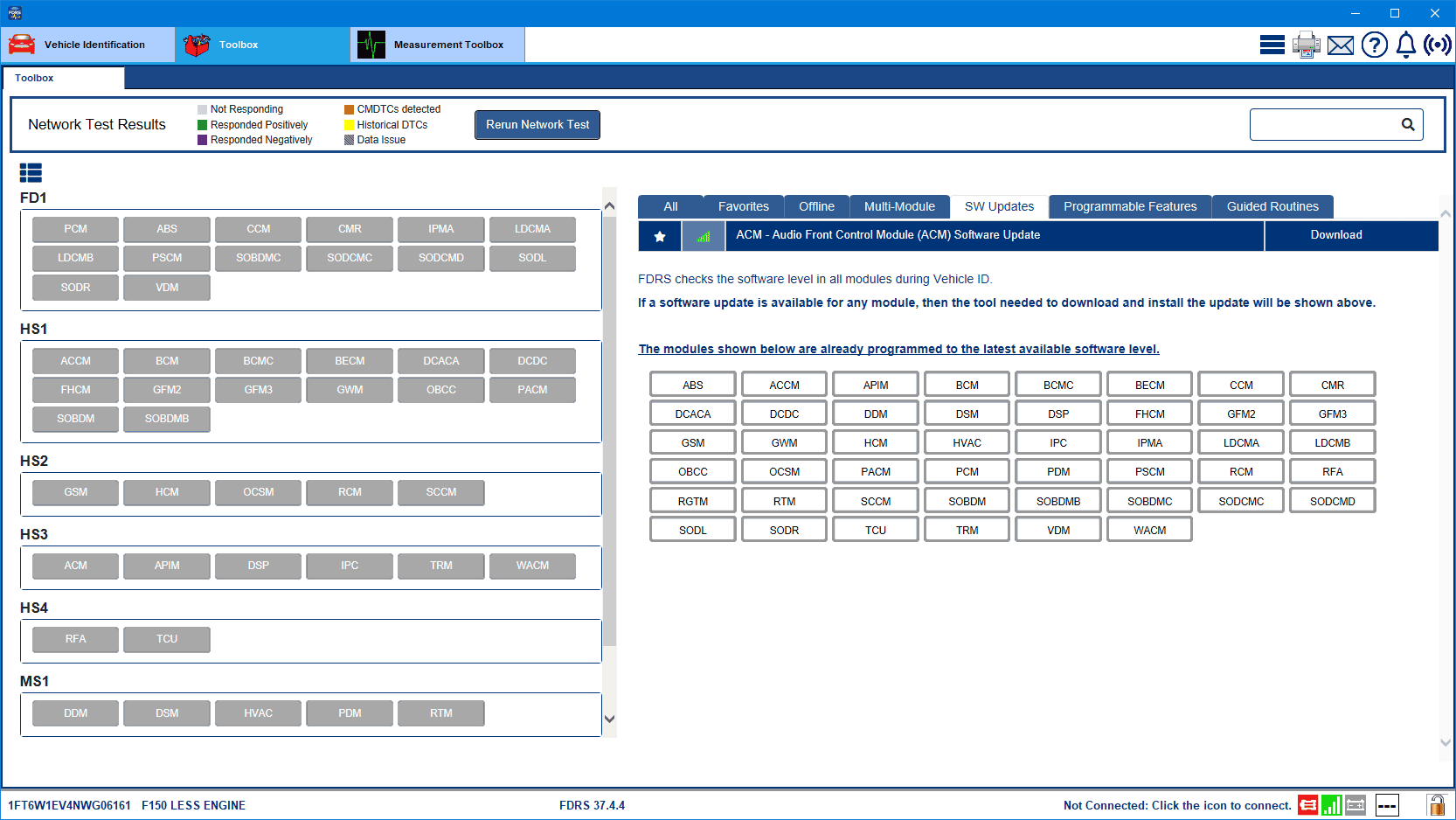Screen dimensions: 1456x820
Task: Click the envelope feedback icon
Action: coord(1340,45)
